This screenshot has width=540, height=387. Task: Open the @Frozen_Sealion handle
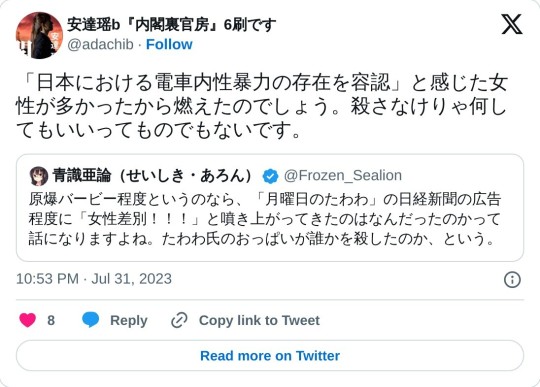pos(343,176)
